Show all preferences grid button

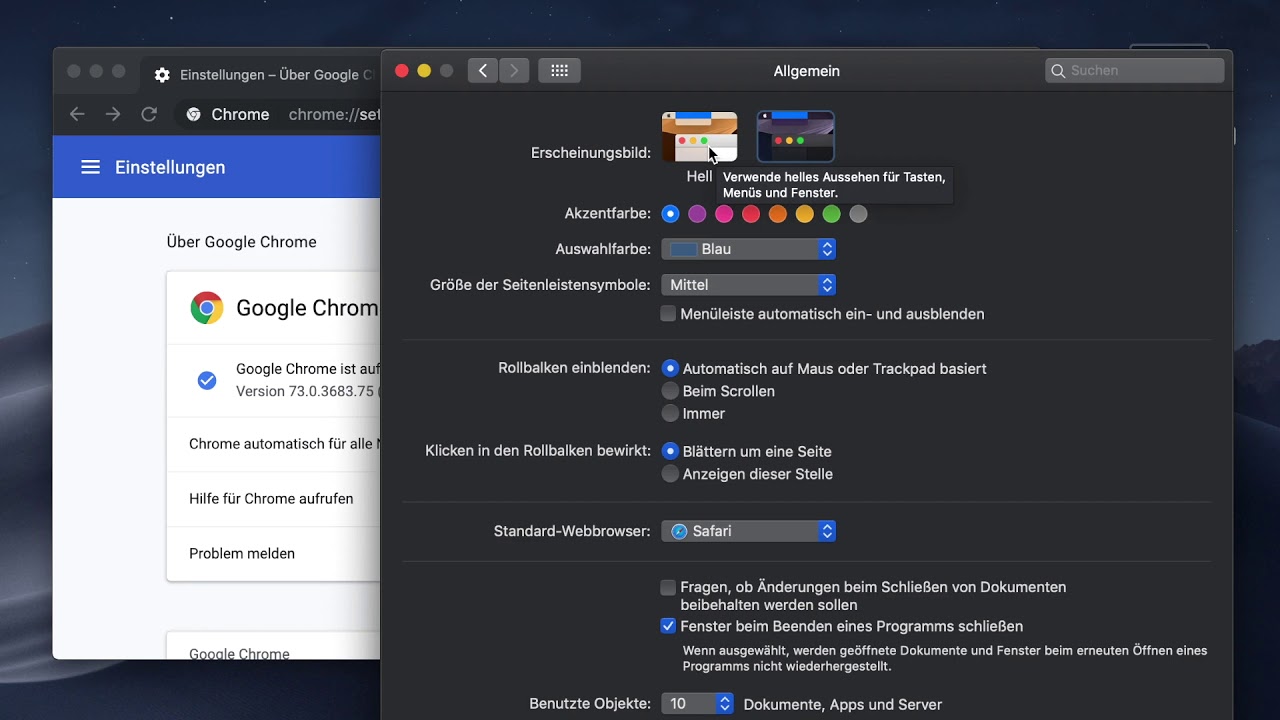(559, 71)
